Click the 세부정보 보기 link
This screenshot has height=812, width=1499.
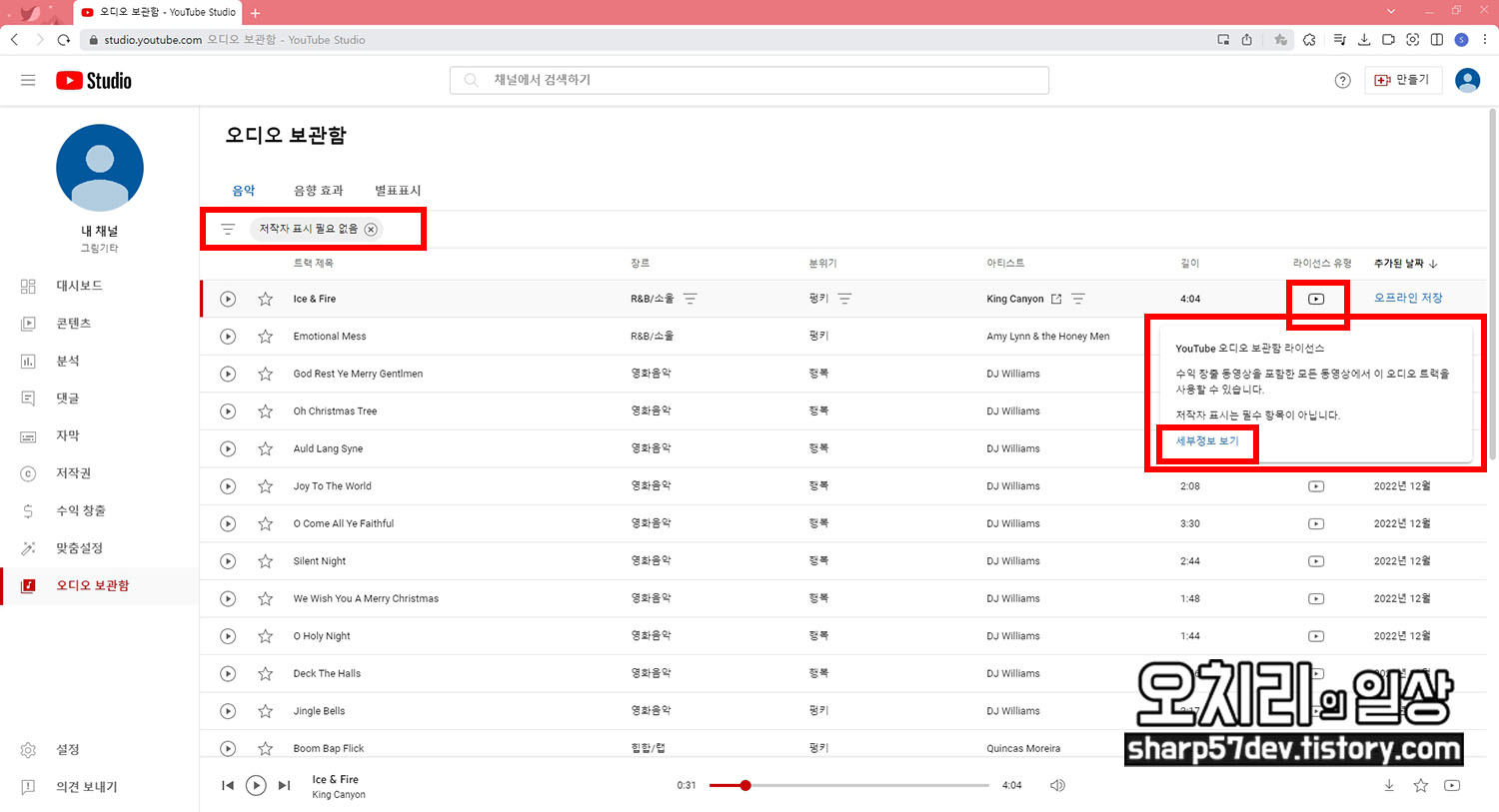[1207, 440]
